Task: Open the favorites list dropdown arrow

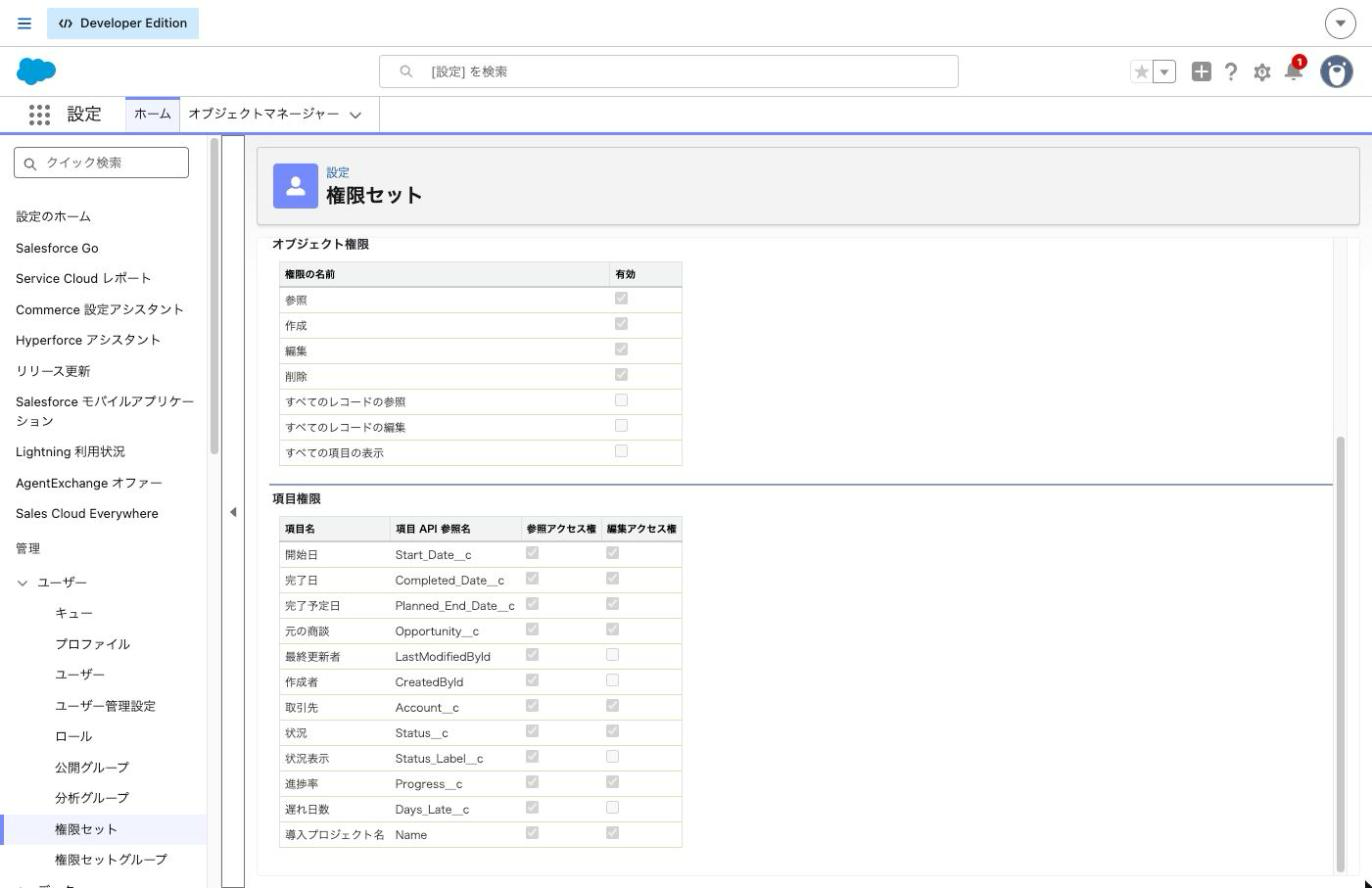Action: [1164, 72]
